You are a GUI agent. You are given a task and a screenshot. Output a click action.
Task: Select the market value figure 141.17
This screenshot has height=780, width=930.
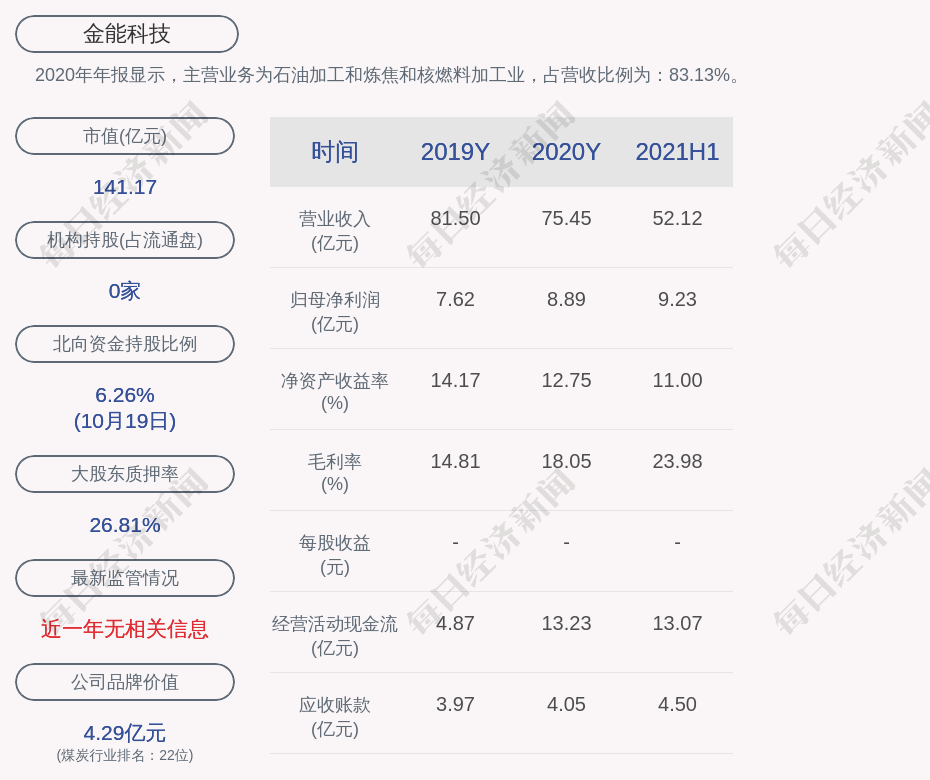[x=125, y=187]
